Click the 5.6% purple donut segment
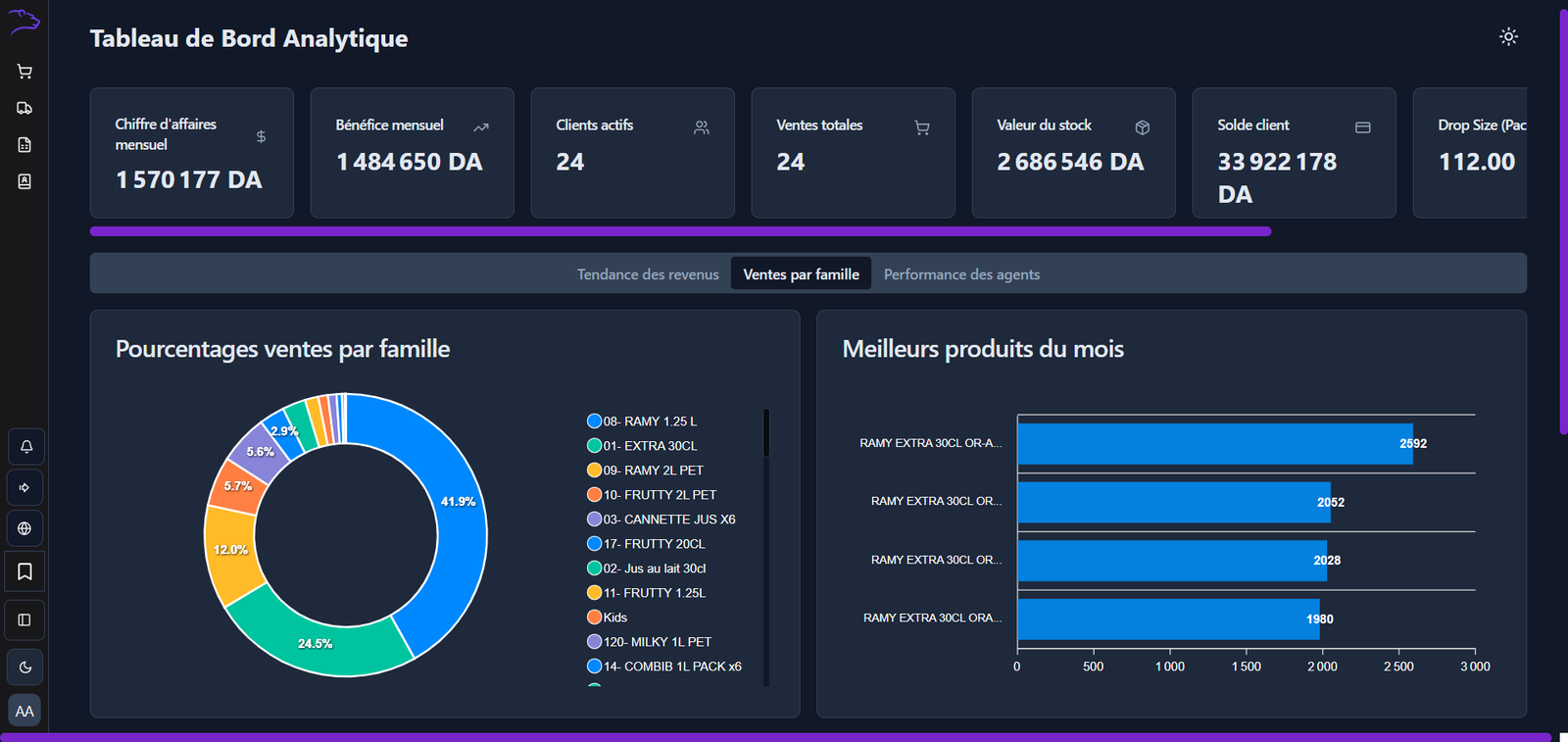Screen dimensions: 1568x742 (260, 452)
